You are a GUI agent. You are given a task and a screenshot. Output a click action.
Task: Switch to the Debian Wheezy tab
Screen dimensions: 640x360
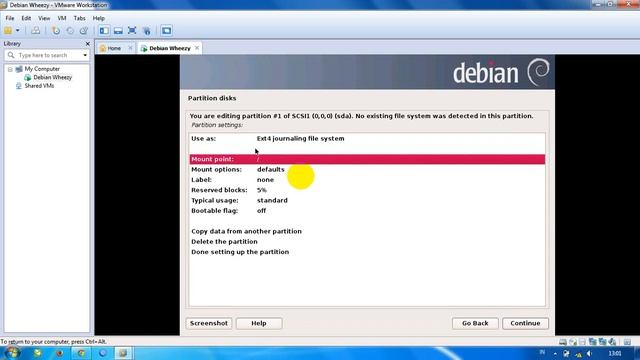tap(169, 48)
